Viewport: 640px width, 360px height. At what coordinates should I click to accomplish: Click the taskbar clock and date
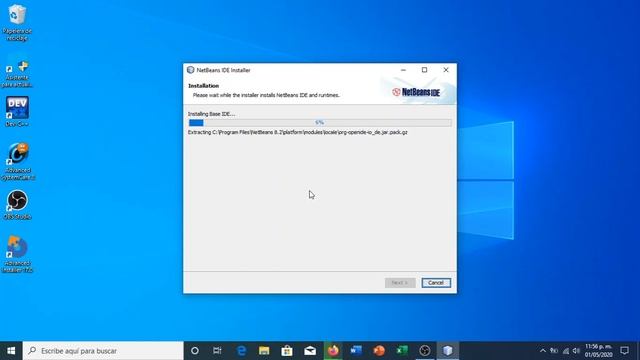point(598,351)
